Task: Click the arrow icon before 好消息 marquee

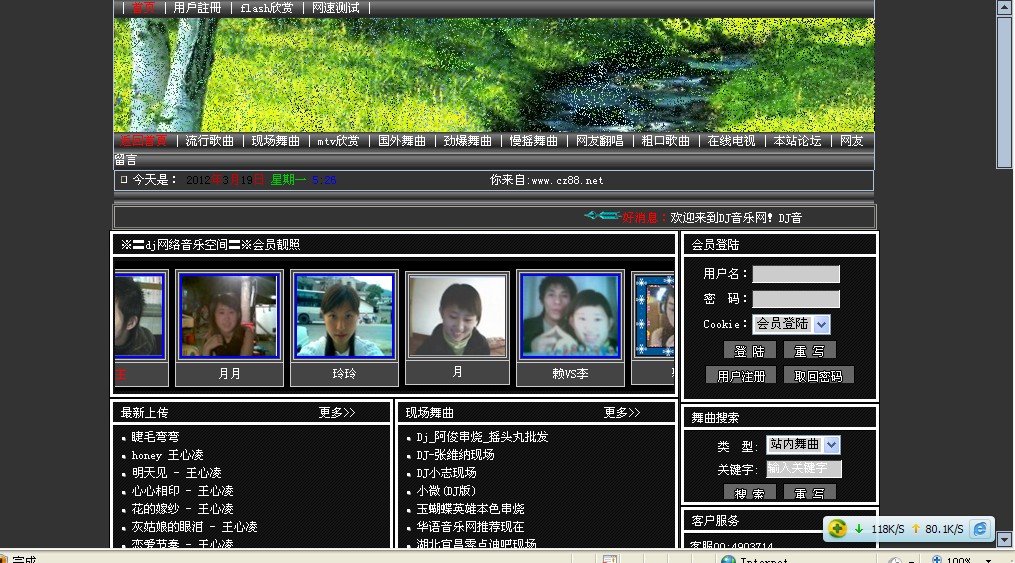Action: point(602,215)
